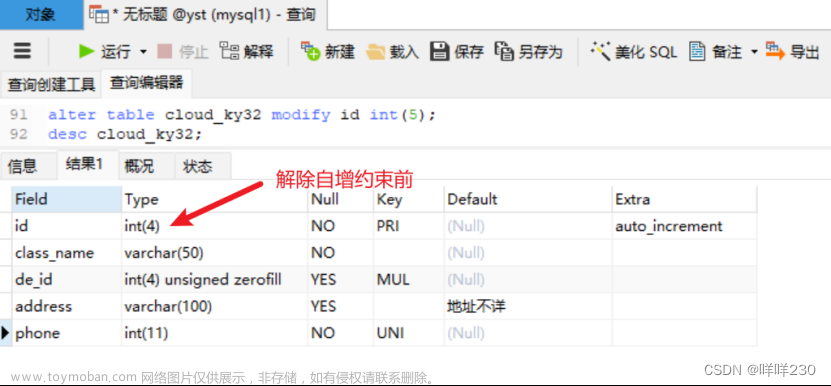This screenshot has width=831, height=386.
Task: Run the query with 运行
Action: (104, 51)
